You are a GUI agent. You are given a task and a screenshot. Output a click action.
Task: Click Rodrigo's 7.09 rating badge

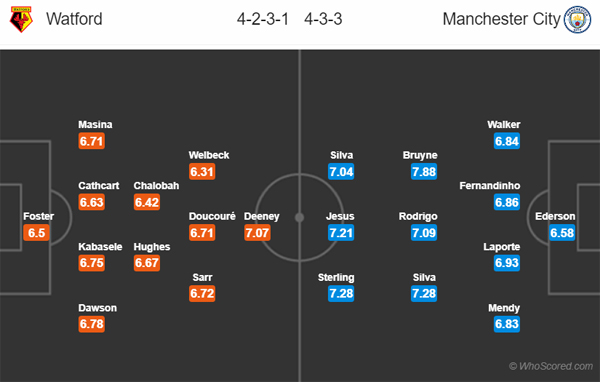(424, 233)
